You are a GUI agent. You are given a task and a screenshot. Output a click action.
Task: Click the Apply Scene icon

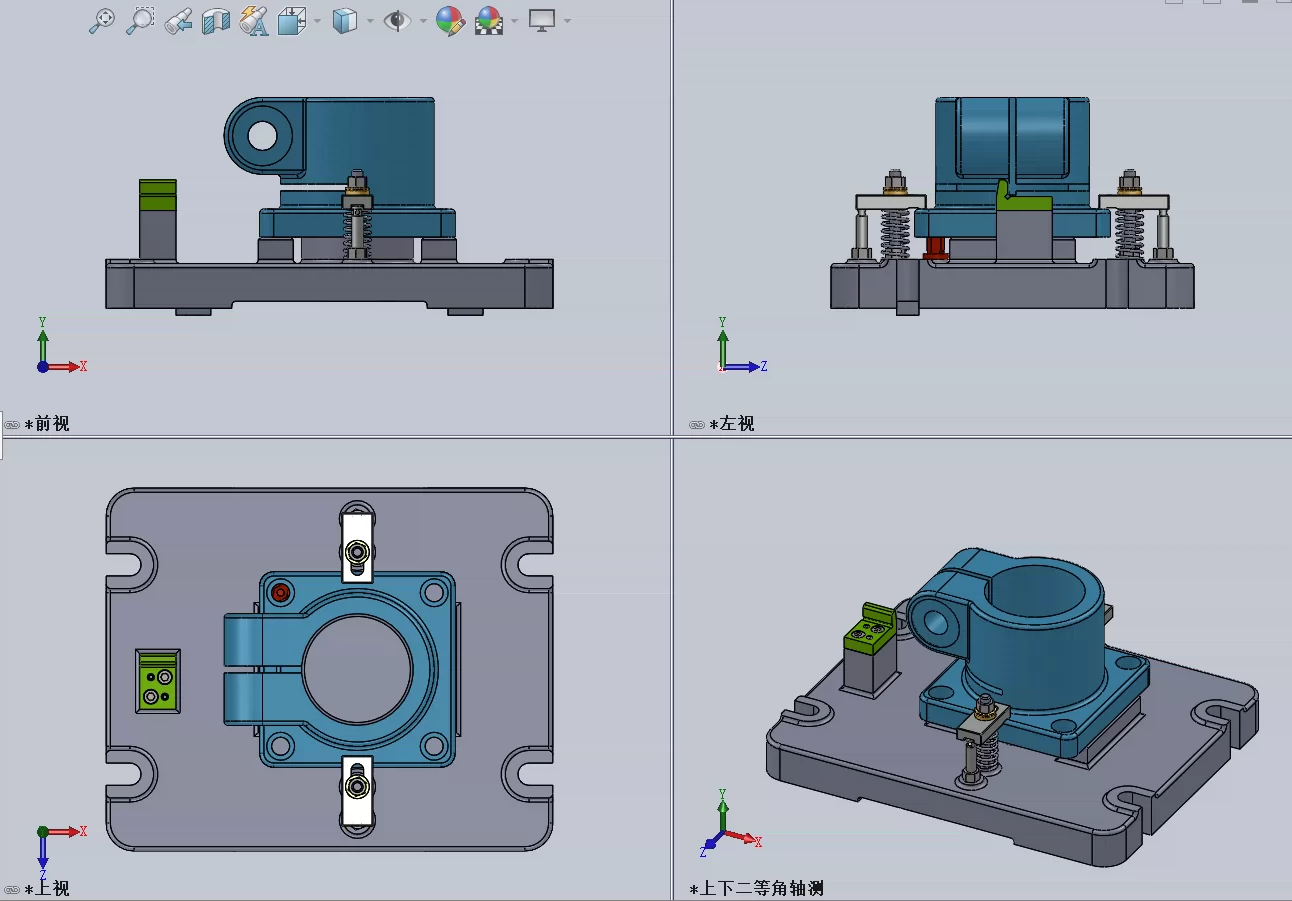point(489,20)
